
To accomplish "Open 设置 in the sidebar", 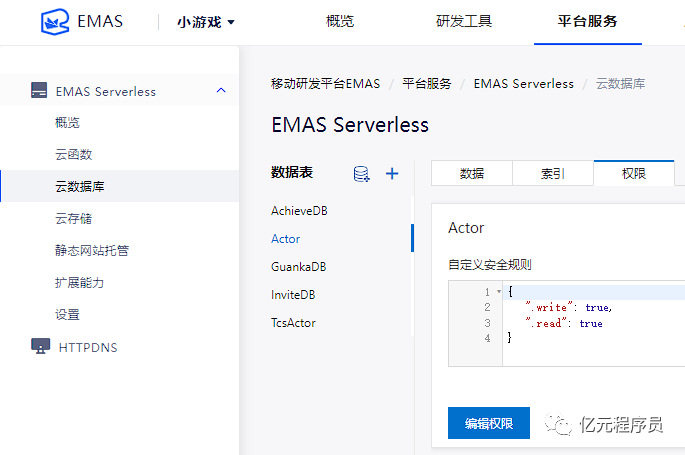I will (67, 314).
